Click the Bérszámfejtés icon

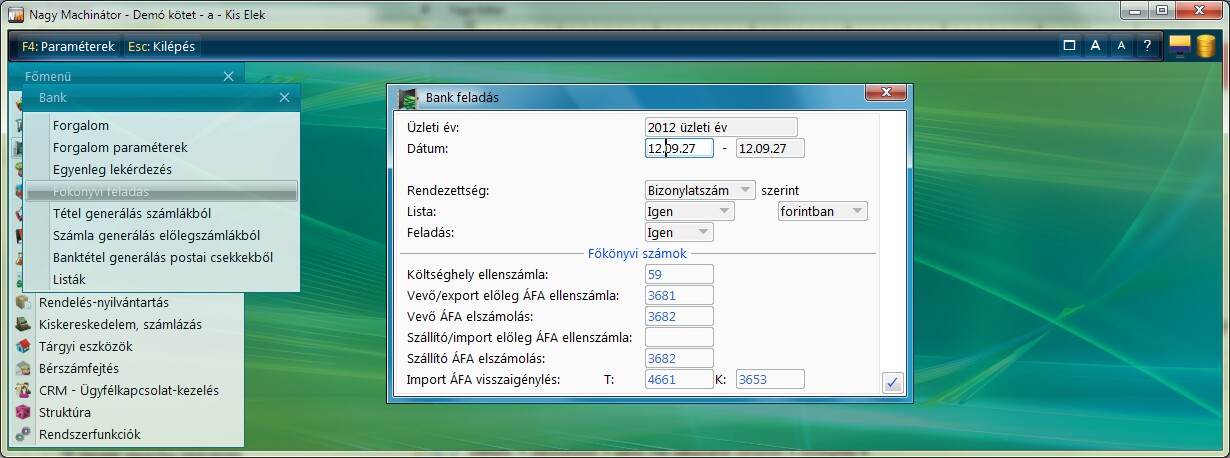coord(24,368)
